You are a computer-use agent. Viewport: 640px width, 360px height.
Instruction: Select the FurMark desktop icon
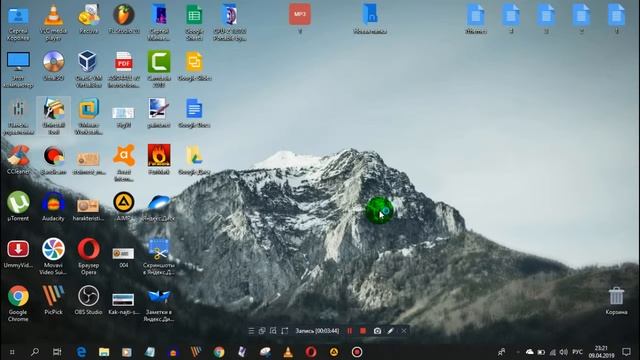point(159,160)
